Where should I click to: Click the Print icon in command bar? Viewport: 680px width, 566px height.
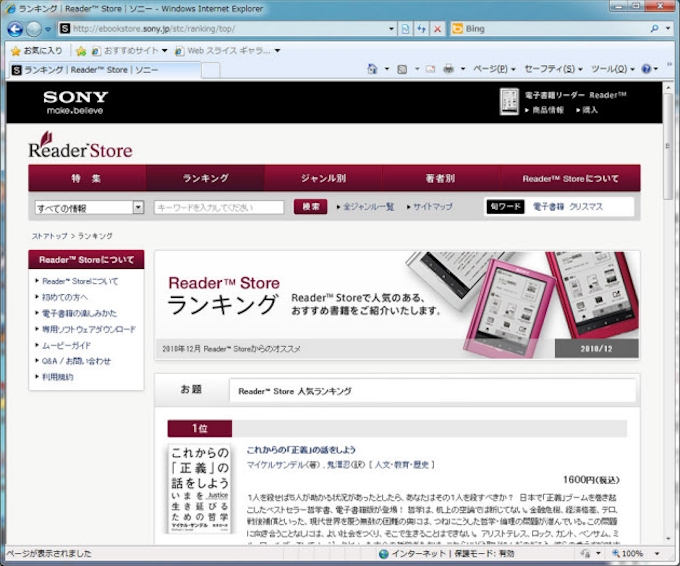(x=449, y=69)
